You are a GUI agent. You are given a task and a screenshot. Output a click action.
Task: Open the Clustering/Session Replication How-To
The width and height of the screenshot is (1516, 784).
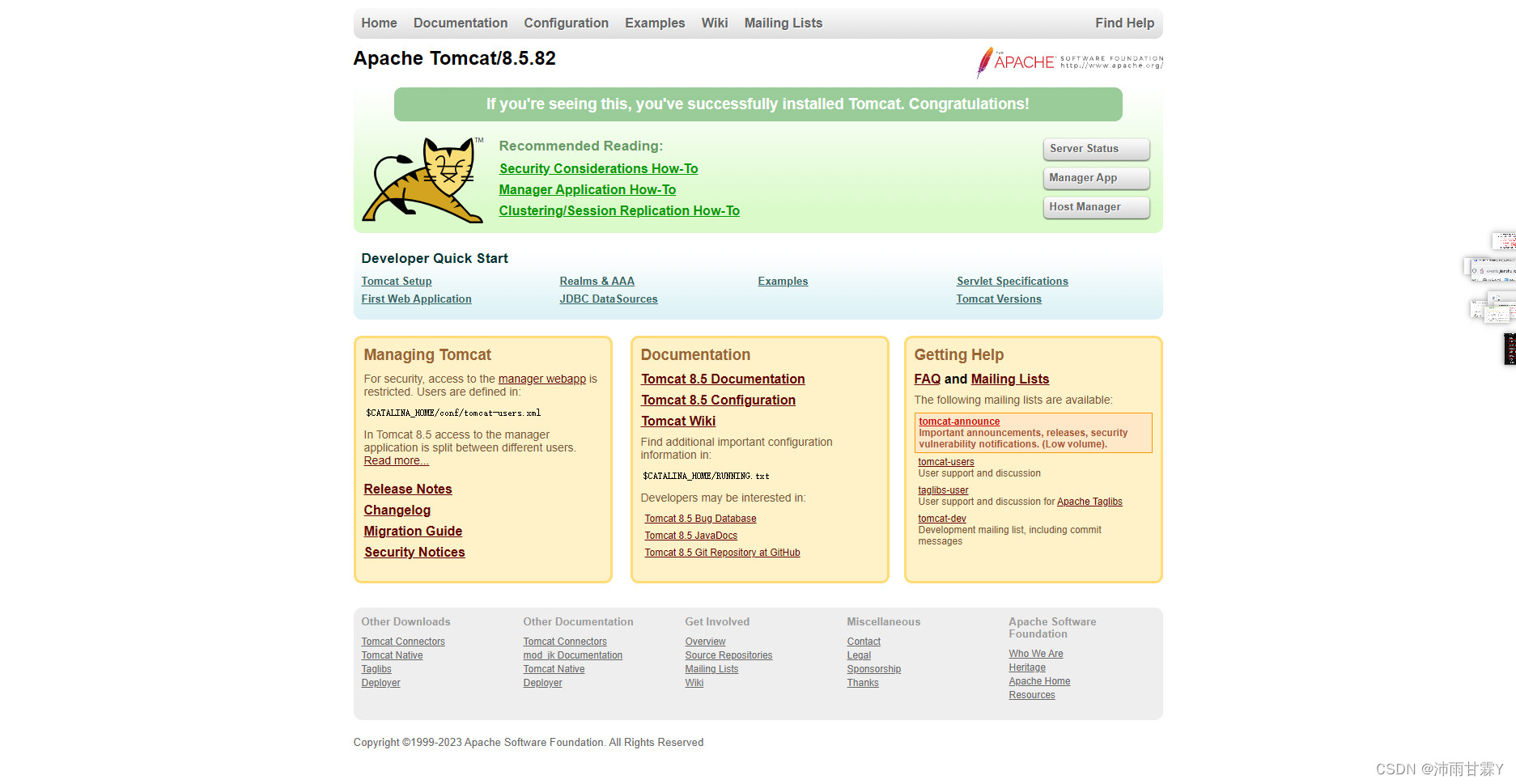(x=619, y=210)
